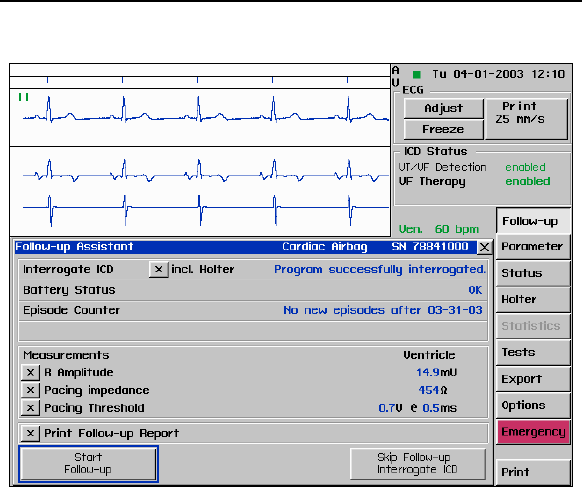Print ECG at 25 mm/s
Image resolution: width=582 pixels, height=487 pixels.
526,119
